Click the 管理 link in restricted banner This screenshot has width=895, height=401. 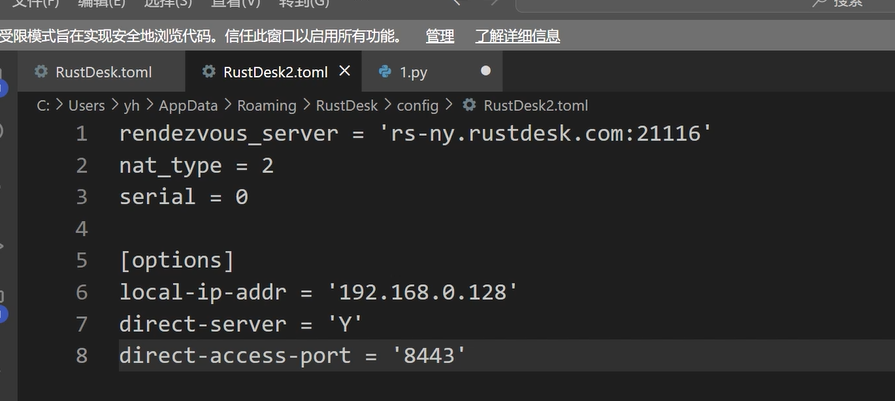pos(440,36)
